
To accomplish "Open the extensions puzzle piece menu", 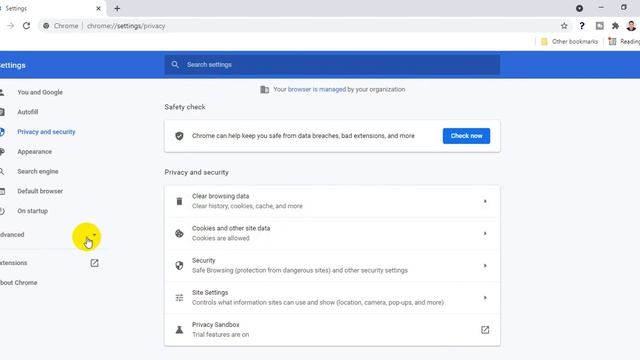I will point(615,26).
